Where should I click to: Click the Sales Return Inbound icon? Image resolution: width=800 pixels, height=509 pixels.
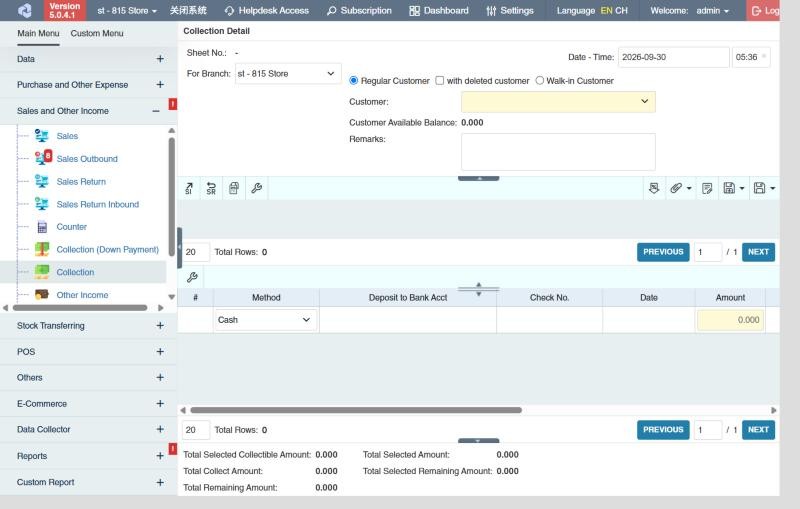coord(42,204)
